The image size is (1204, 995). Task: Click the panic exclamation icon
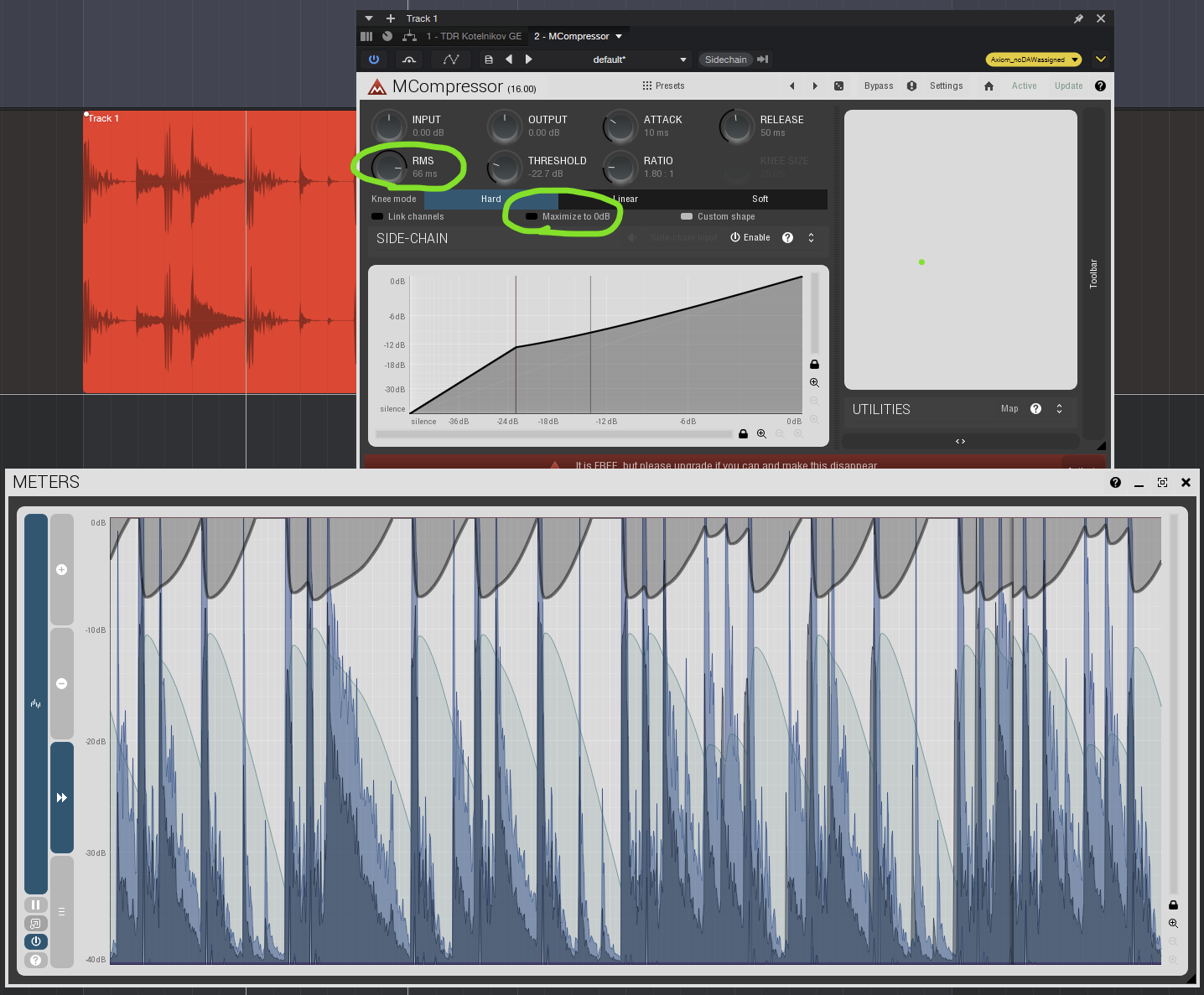(x=911, y=86)
